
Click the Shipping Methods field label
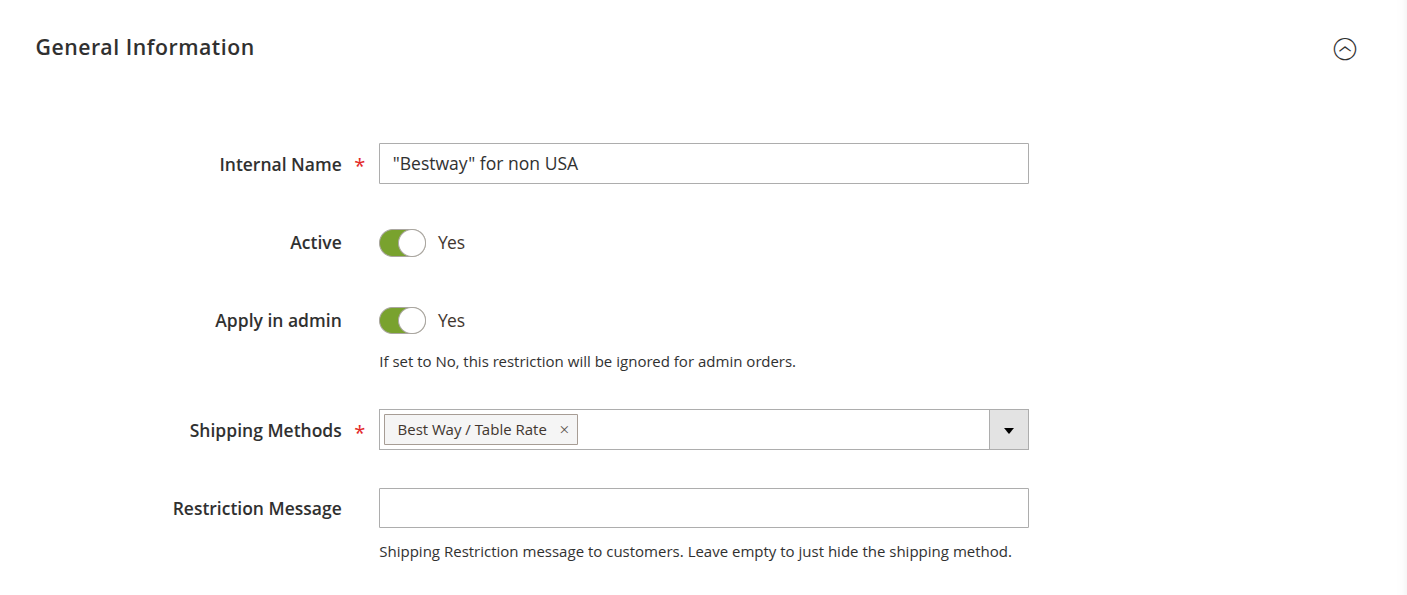(x=265, y=431)
